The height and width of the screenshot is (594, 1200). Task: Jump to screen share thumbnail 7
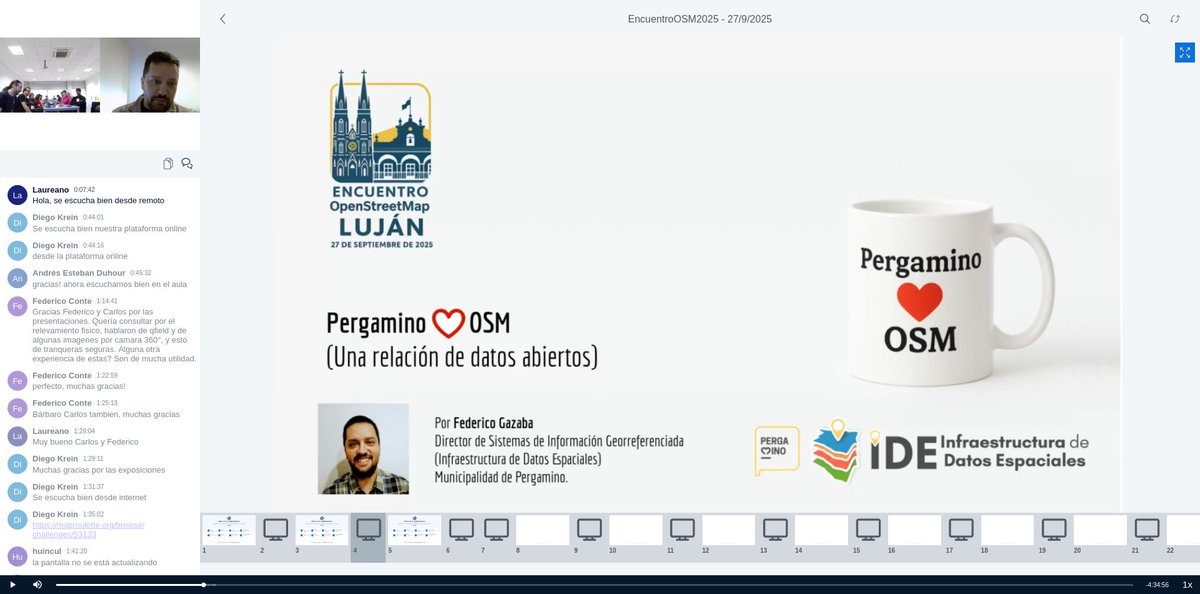tap(496, 530)
